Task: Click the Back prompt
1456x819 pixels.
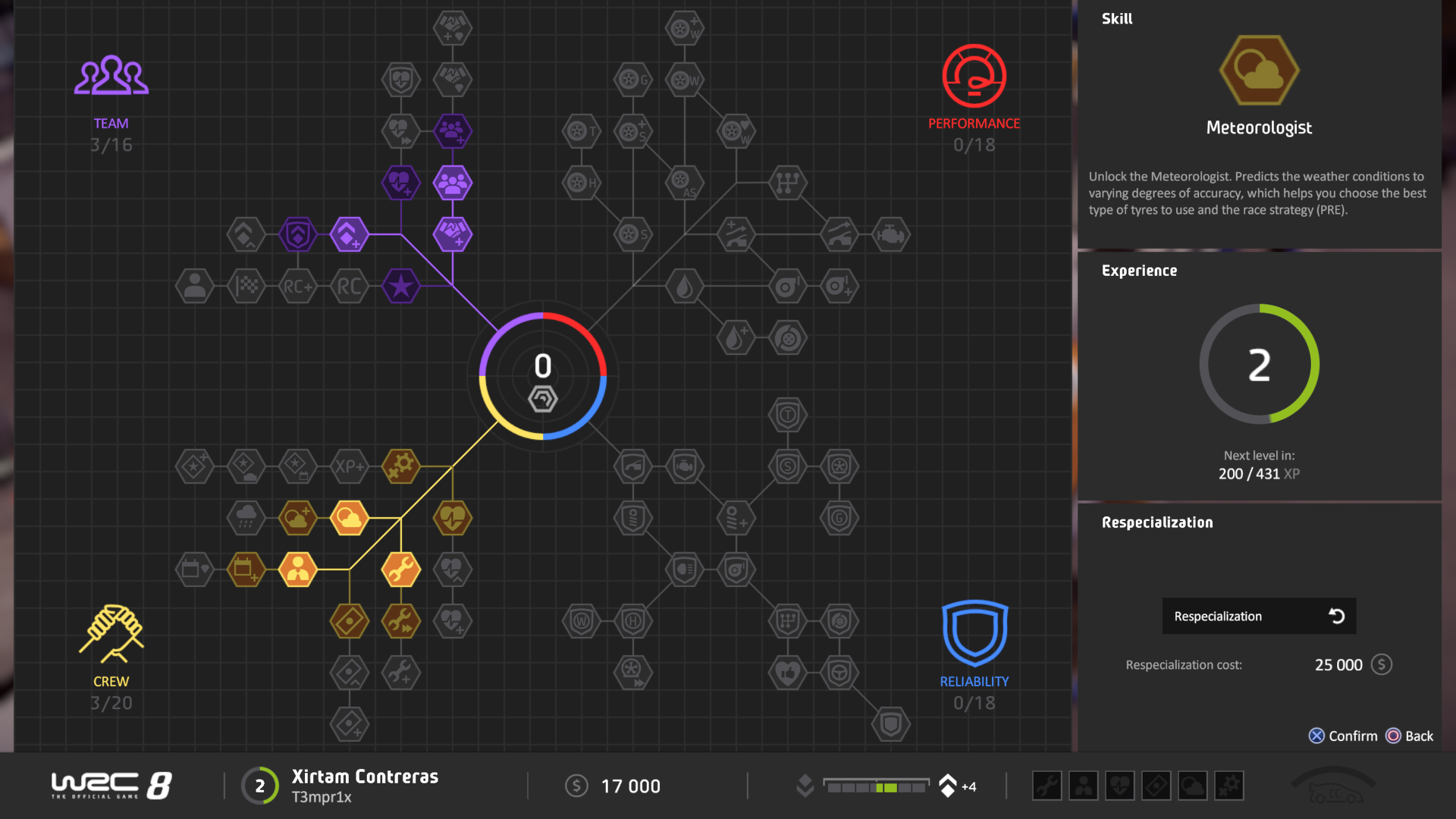Action: coord(1410,736)
